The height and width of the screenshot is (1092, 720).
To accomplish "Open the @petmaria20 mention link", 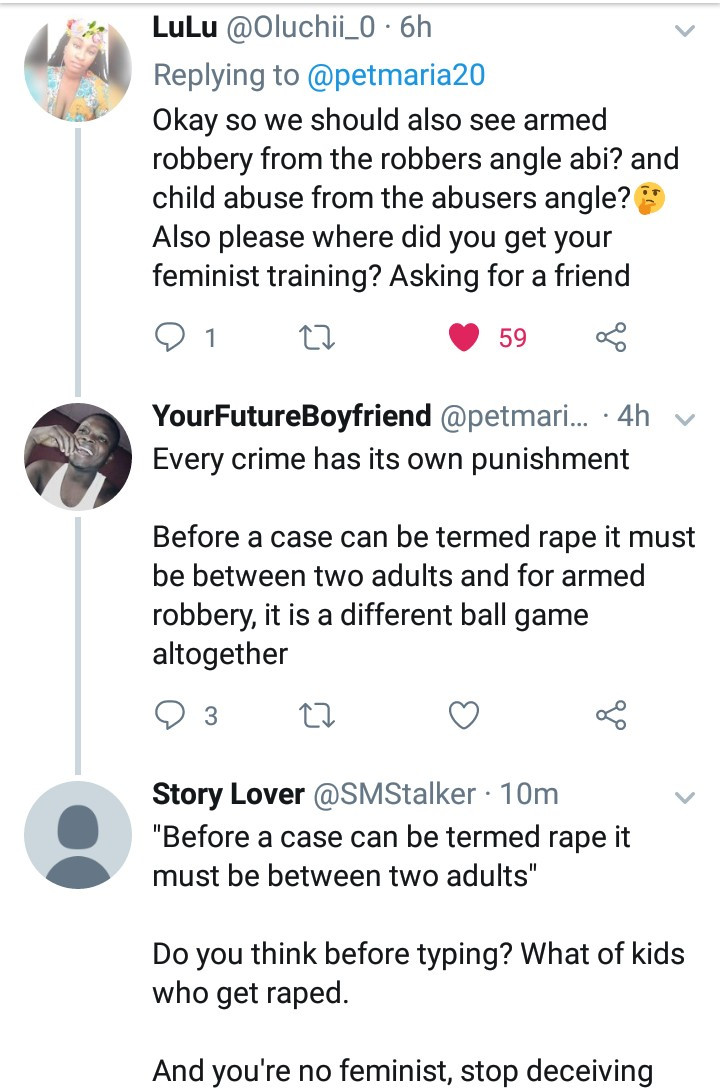I will [x=389, y=77].
